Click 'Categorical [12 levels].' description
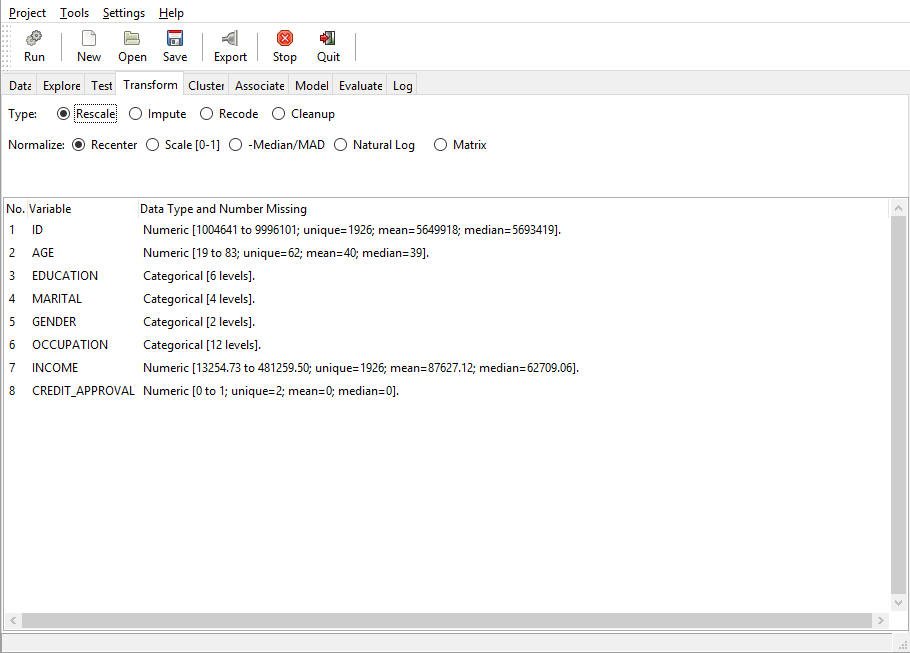 (202, 345)
